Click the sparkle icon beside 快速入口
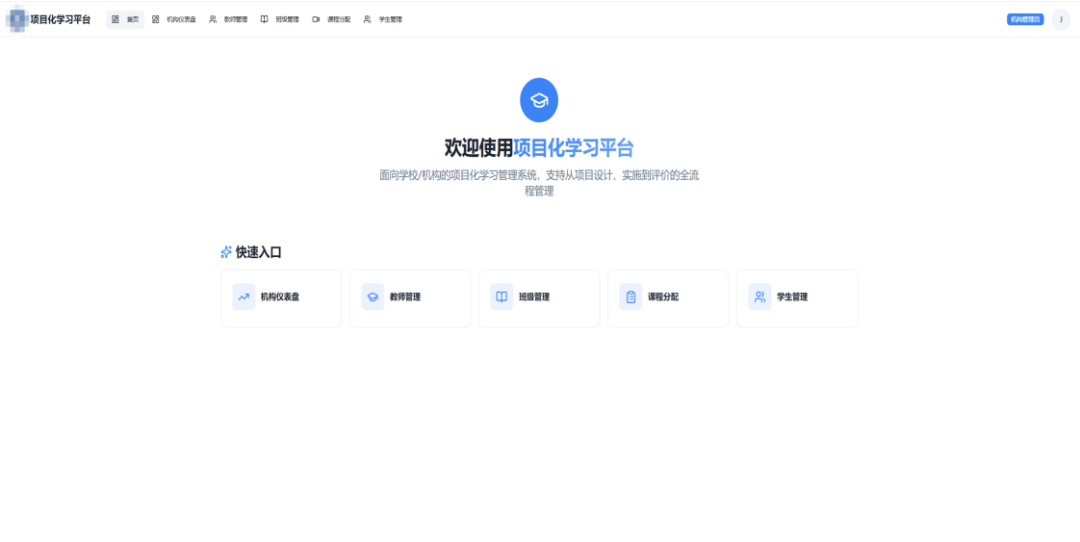The width and height of the screenshot is (1080, 542). [226, 253]
